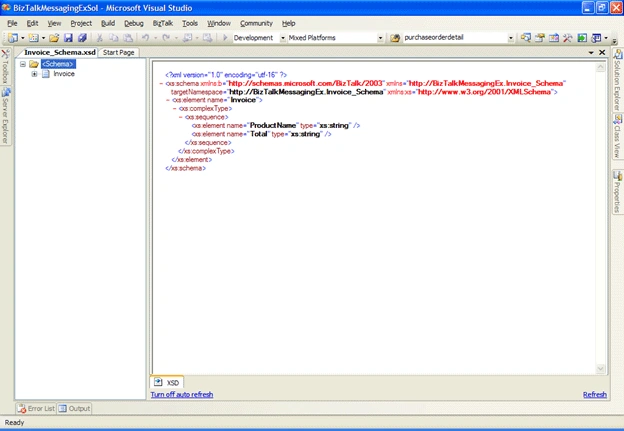
Task: Click XSD pane scrollbar down arrow
Action: coord(601,369)
